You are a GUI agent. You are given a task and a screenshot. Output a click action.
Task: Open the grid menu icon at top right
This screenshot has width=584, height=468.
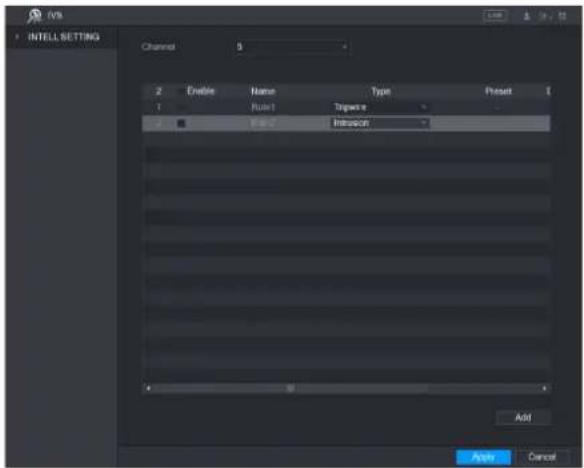562,16
